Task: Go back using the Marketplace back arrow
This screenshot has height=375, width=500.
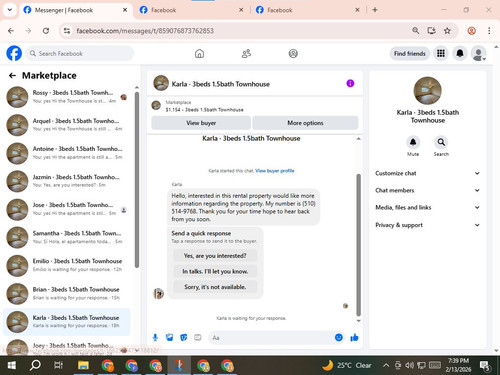Action: click(x=12, y=76)
